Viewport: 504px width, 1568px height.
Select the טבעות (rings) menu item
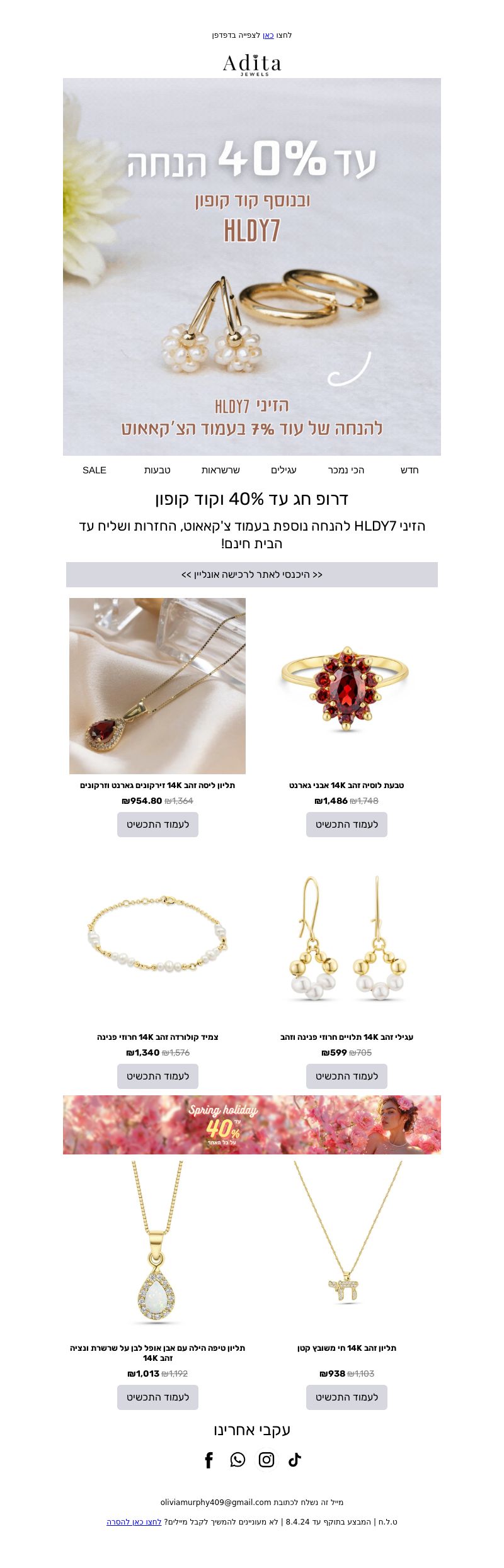point(157,470)
